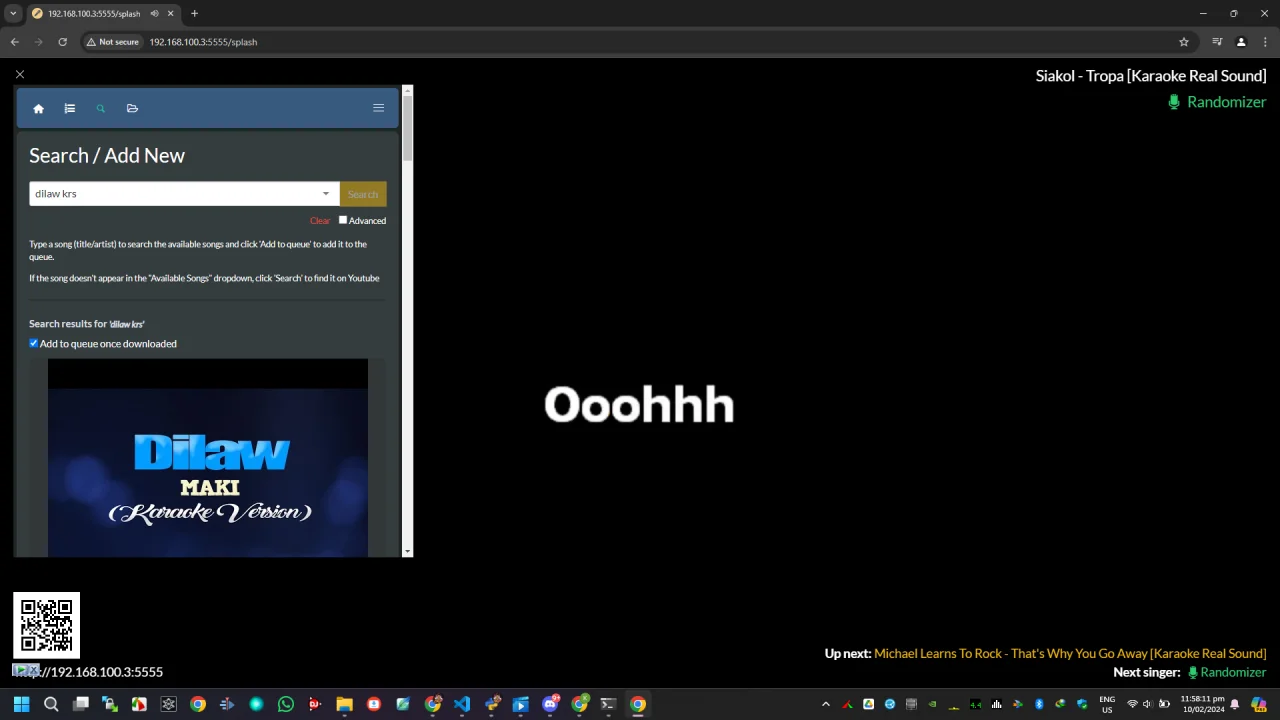The height and width of the screenshot is (720, 1280).
Task: Open the Chrome profile avatar icon
Action: pos(1241,42)
